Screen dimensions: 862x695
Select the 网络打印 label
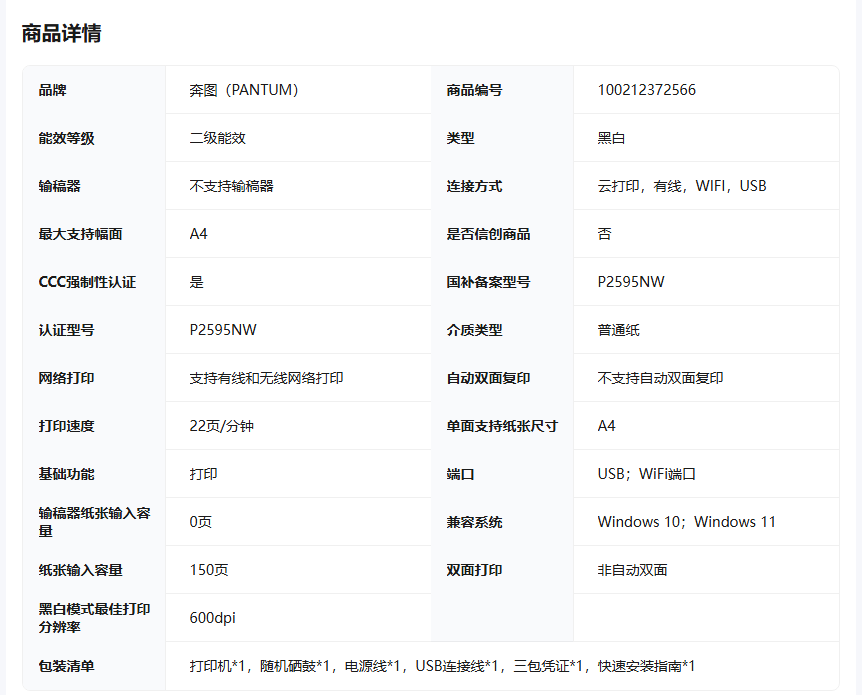(x=67, y=378)
